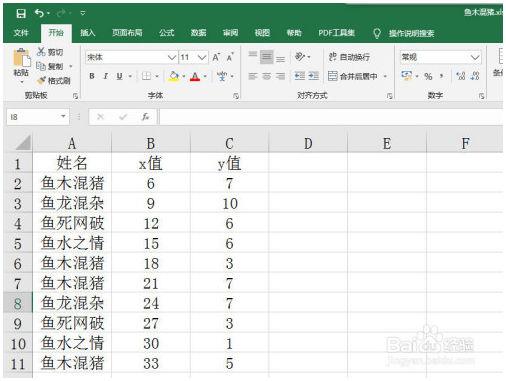Open the 视图 tab
The width and height of the screenshot is (506, 381).
point(262,33)
